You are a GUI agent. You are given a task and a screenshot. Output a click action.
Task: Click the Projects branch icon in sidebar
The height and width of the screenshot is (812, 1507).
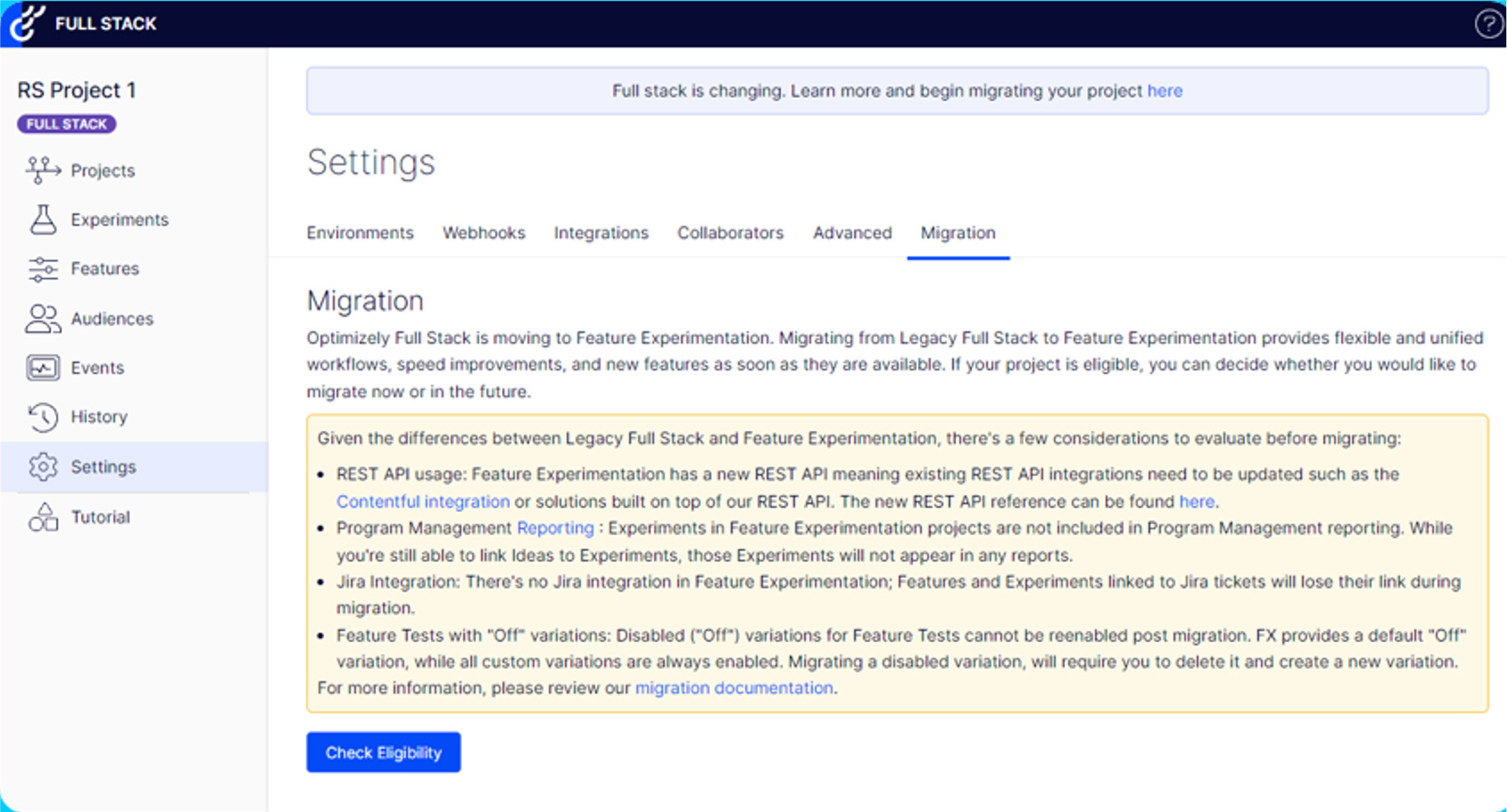(43, 170)
